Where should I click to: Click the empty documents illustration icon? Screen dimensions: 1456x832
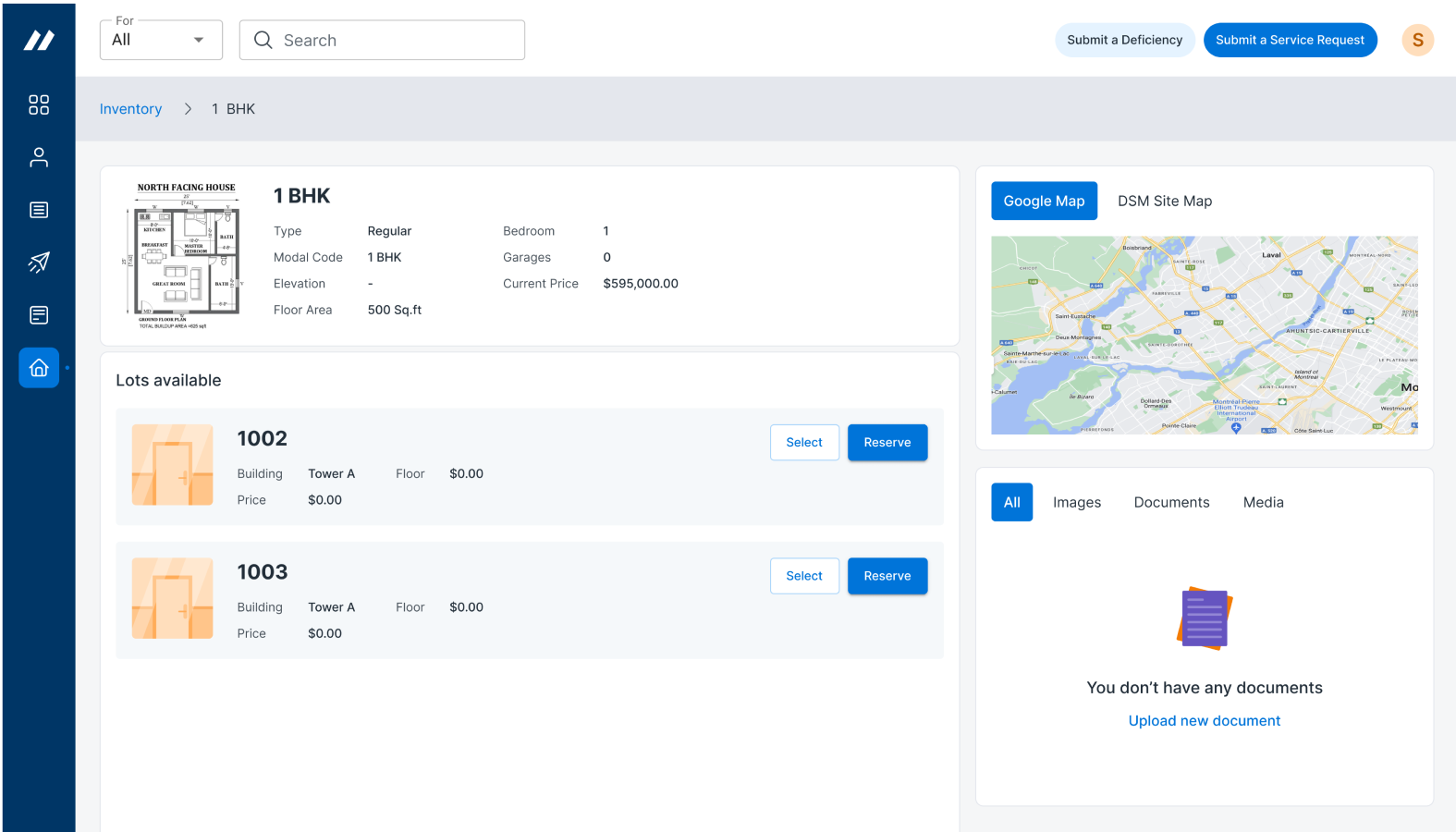point(1205,618)
